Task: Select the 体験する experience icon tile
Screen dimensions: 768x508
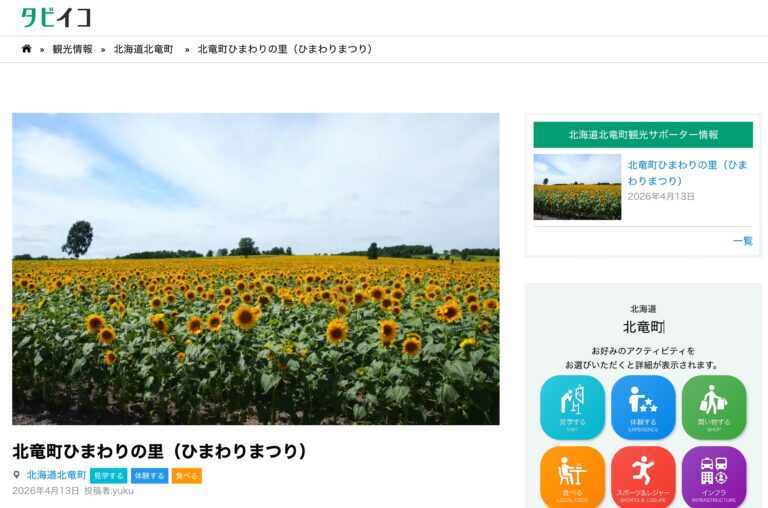Action: (643, 407)
